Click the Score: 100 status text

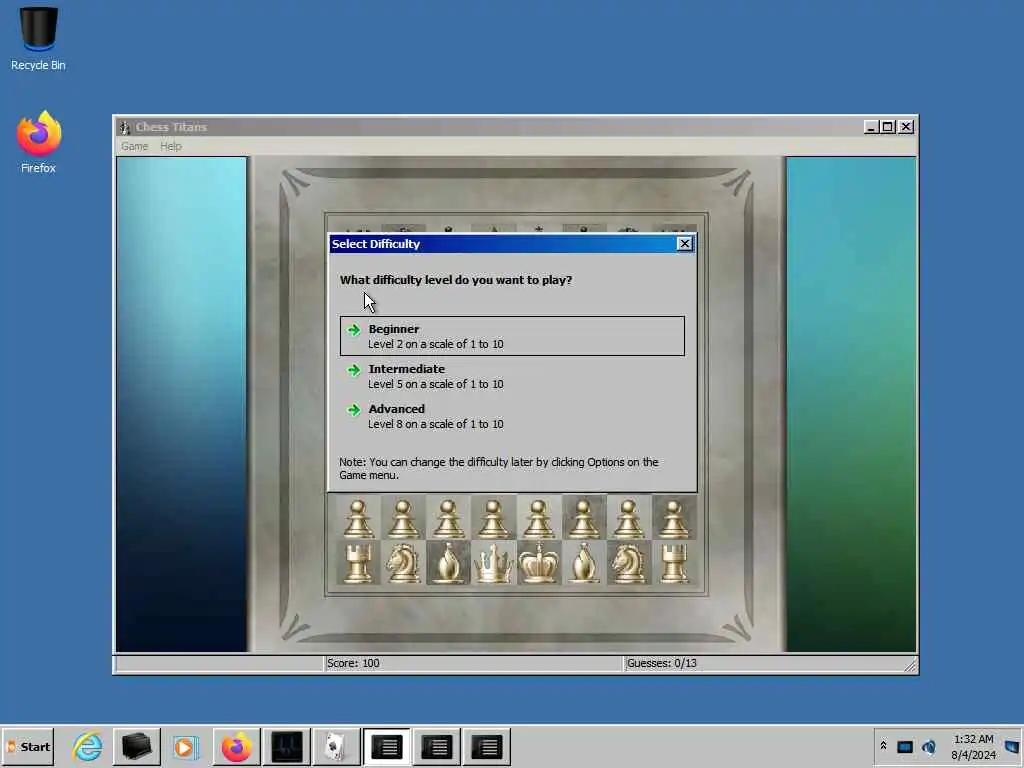click(353, 664)
